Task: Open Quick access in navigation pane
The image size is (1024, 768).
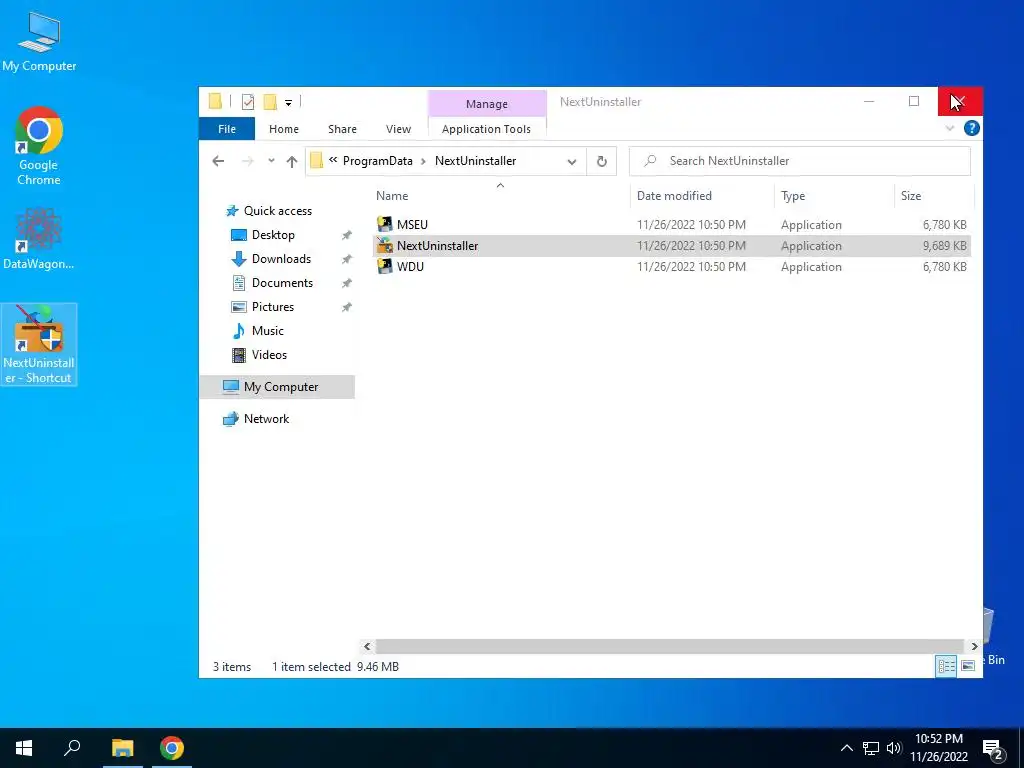Action: (x=268, y=211)
